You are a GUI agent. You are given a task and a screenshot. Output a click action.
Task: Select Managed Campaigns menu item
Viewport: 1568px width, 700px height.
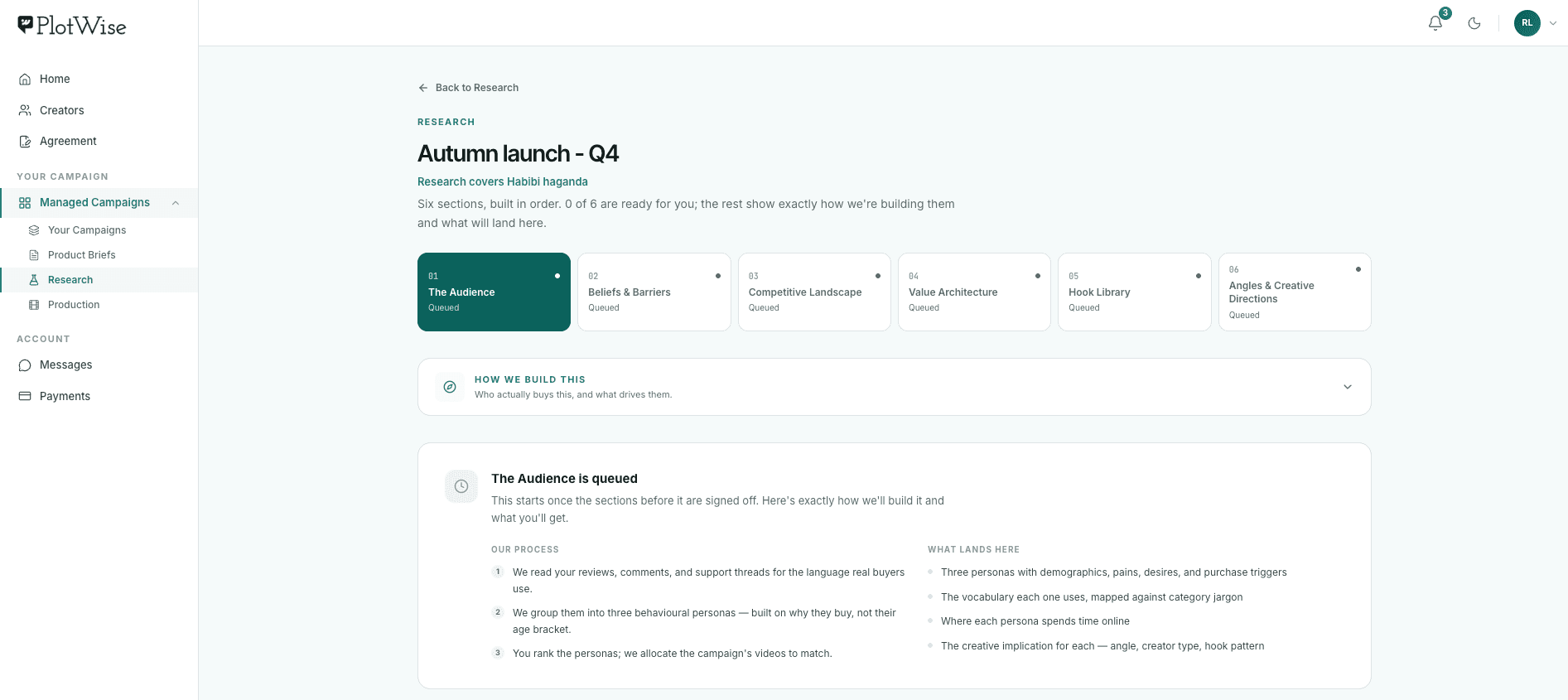pos(99,203)
